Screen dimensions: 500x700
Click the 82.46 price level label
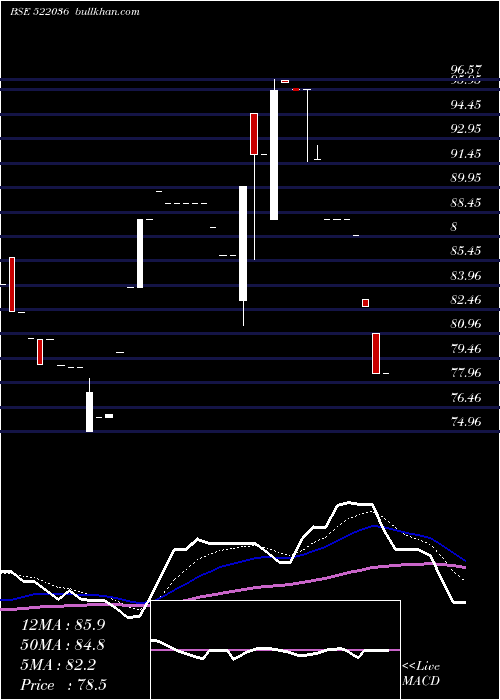[x=466, y=300]
